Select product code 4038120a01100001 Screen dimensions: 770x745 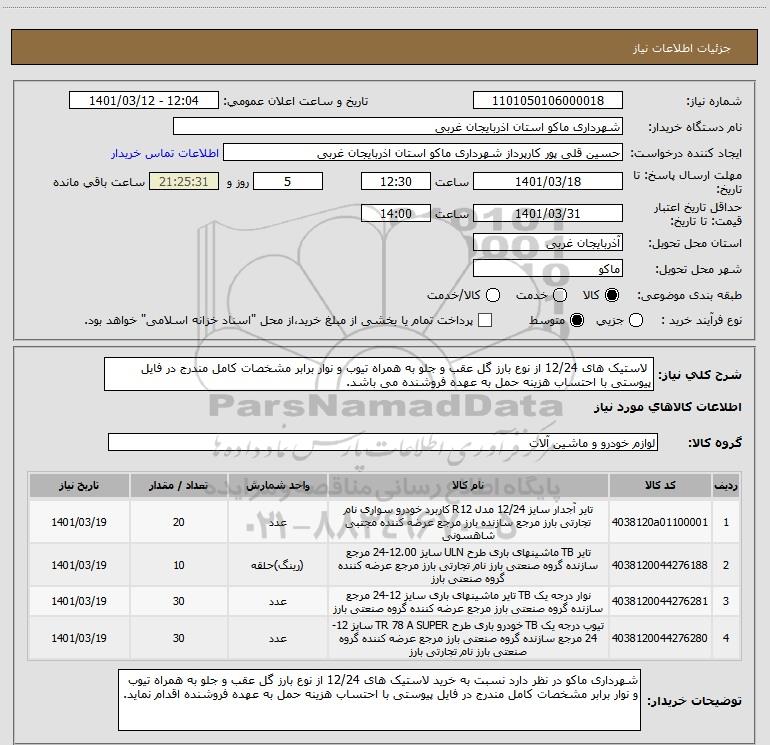pos(660,522)
